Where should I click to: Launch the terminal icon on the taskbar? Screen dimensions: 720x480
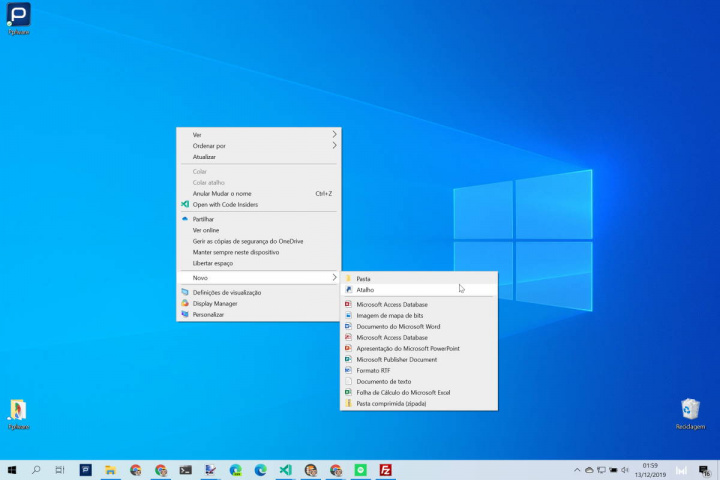click(x=185, y=470)
